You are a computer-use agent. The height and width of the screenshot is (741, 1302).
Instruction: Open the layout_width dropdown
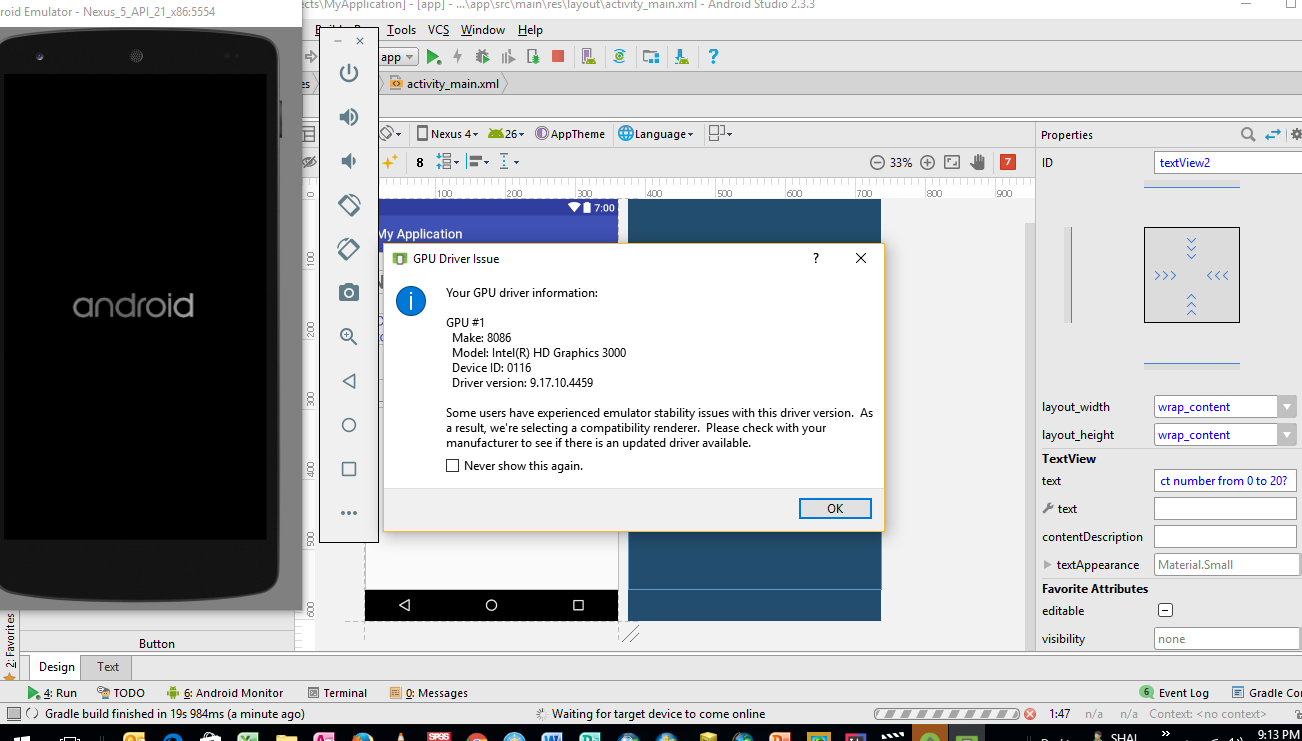click(1286, 407)
